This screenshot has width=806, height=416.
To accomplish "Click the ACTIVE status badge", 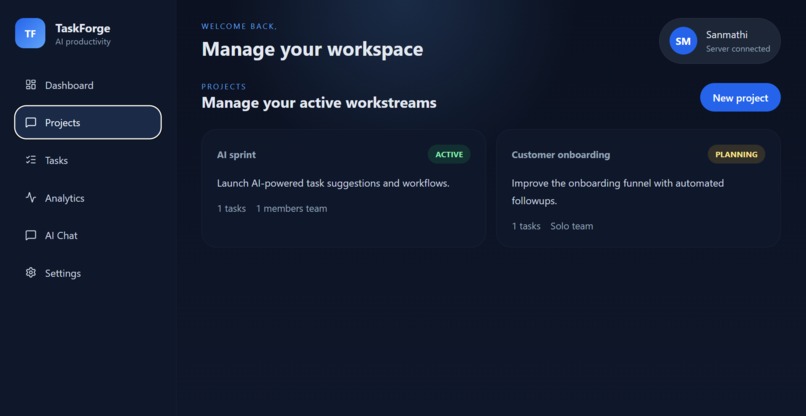I will tap(449, 154).
